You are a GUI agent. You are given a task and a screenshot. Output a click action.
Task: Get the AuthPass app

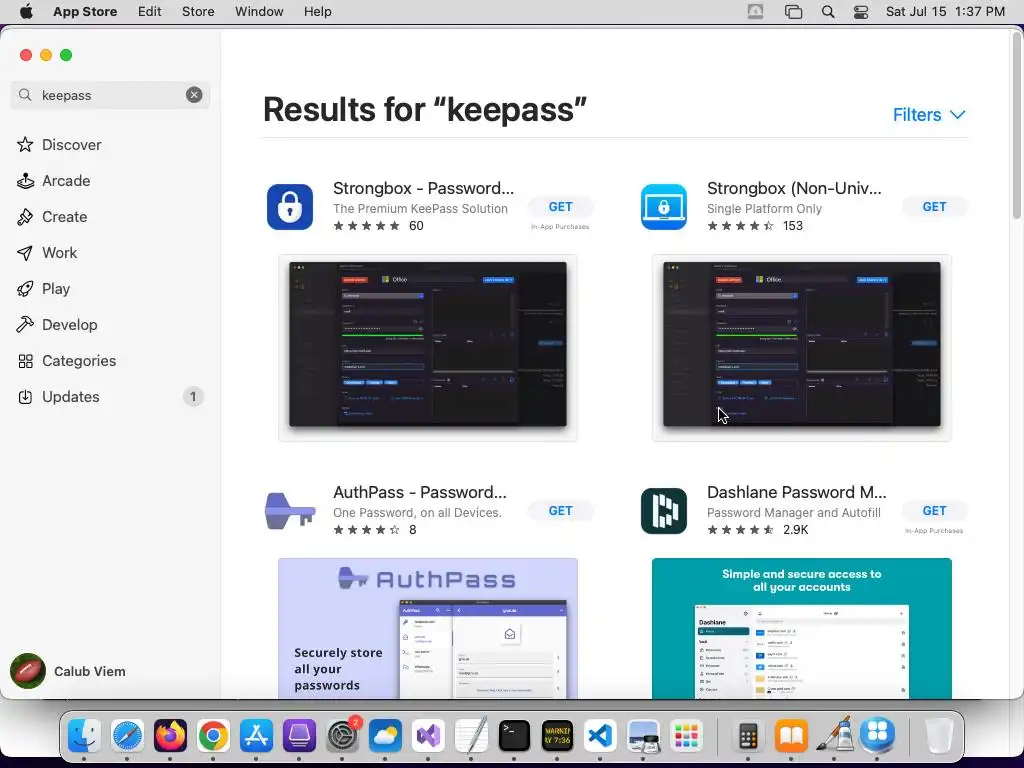point(560,511)
